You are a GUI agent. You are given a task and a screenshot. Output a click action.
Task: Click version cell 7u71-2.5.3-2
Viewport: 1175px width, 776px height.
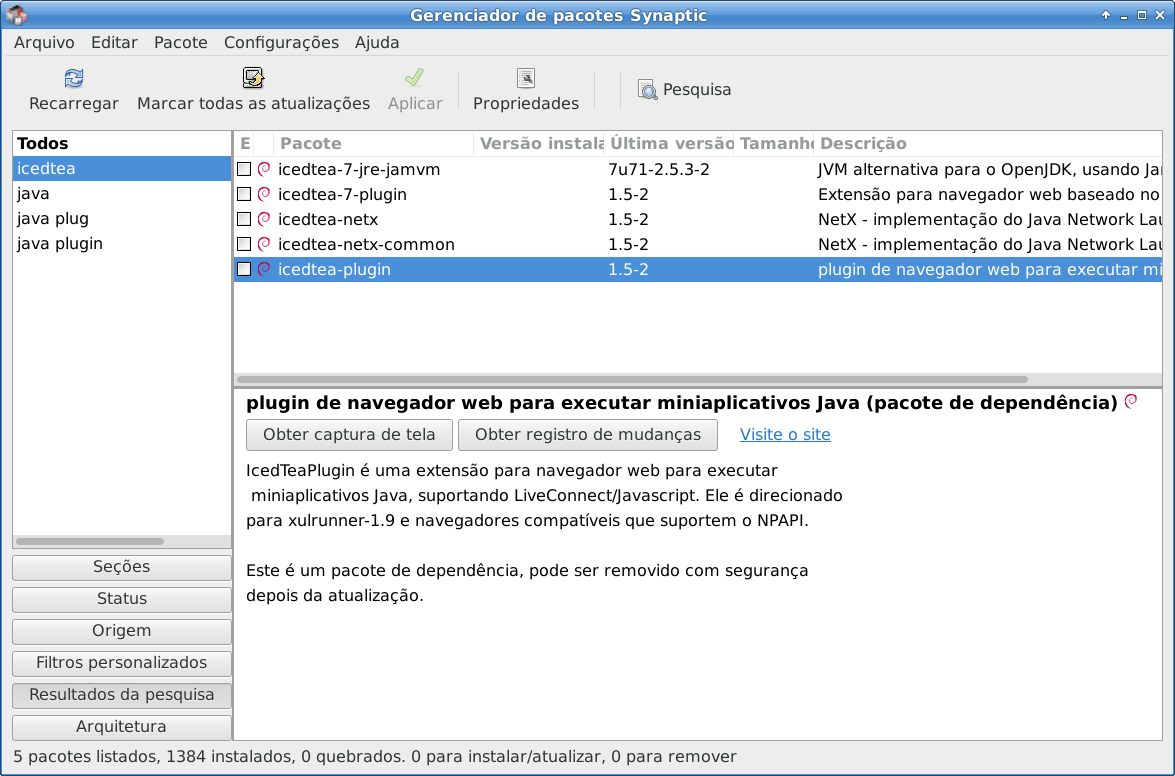tap(659, 169)
